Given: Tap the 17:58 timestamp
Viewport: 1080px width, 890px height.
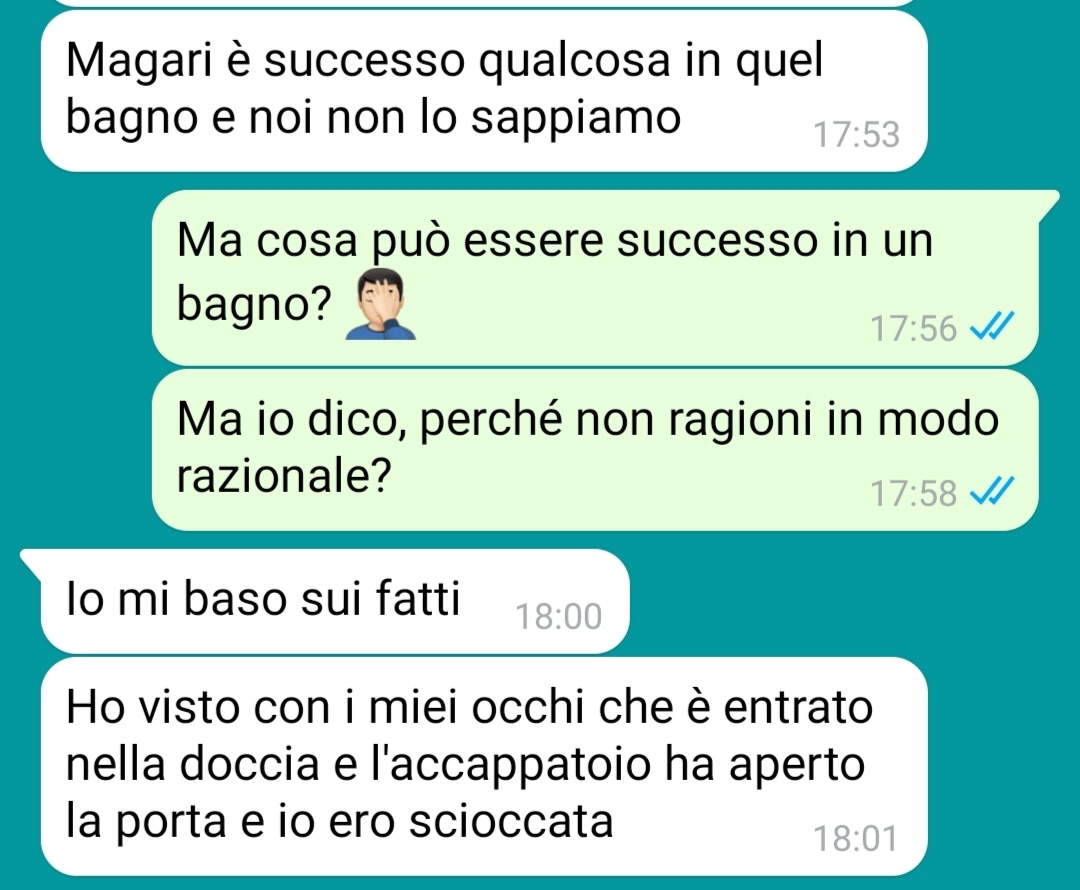Looking at the screenshot, I should (x=913, y=493).
